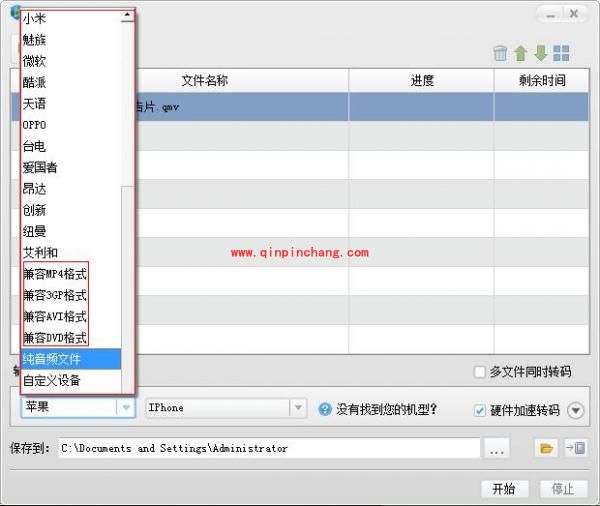Click the browse ... button
The image size is (600, 506).
click(497, 448)
